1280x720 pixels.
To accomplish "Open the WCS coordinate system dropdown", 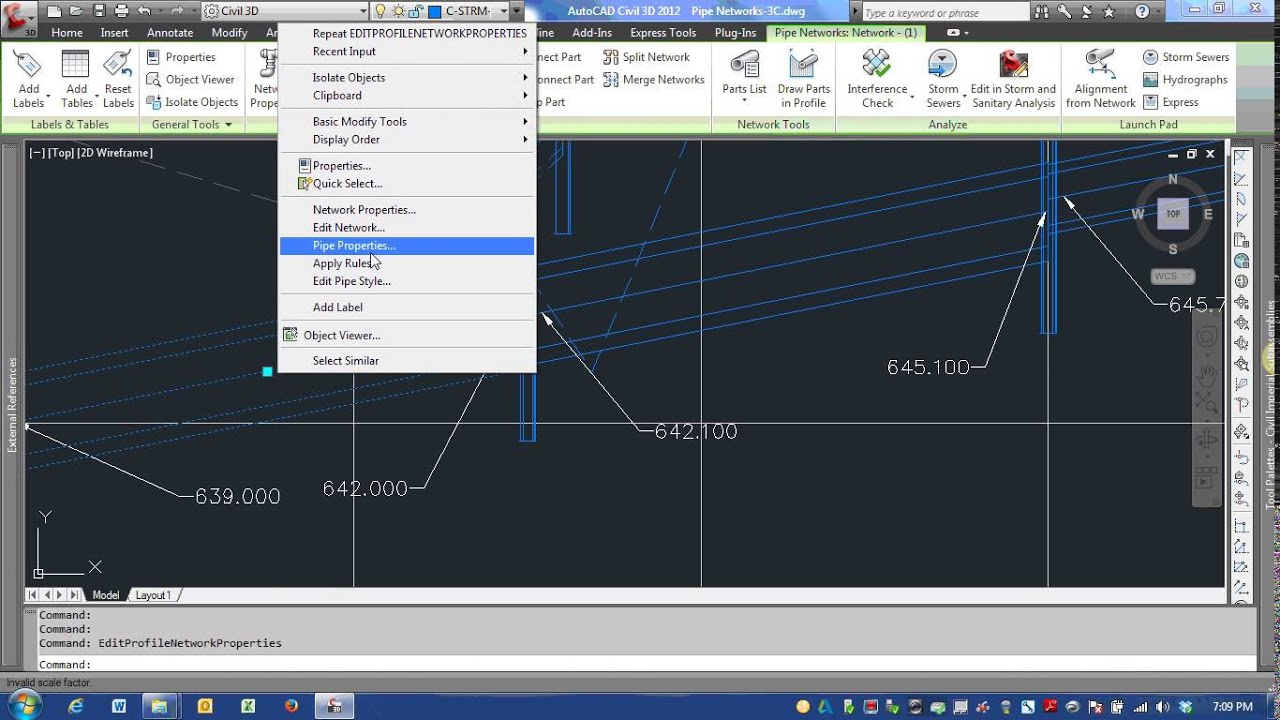I will pyautogui.click(x=1173, y=276).
